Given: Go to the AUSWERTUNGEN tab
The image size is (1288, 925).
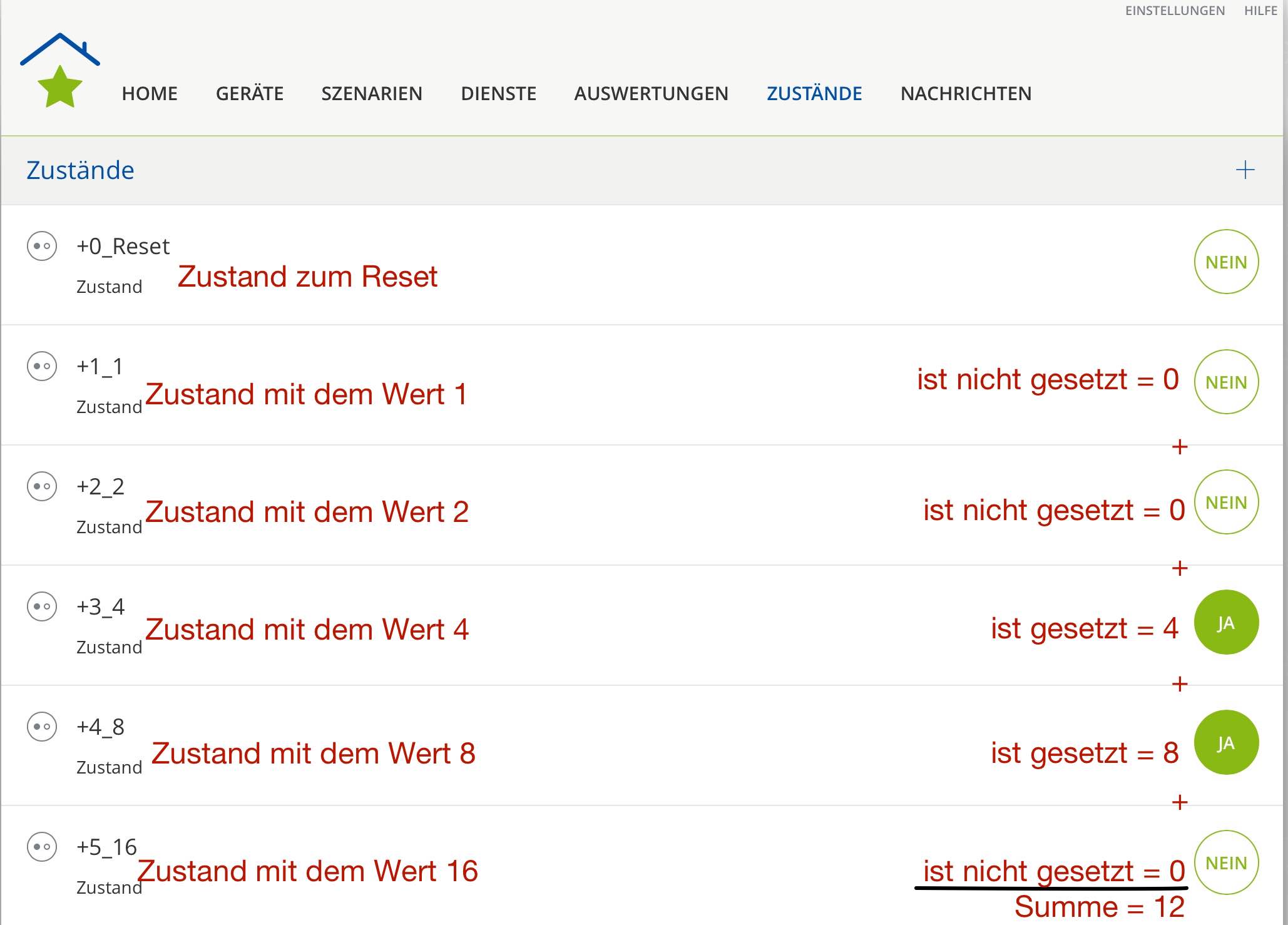Looking at the screenshot, I should click(651, 94).
